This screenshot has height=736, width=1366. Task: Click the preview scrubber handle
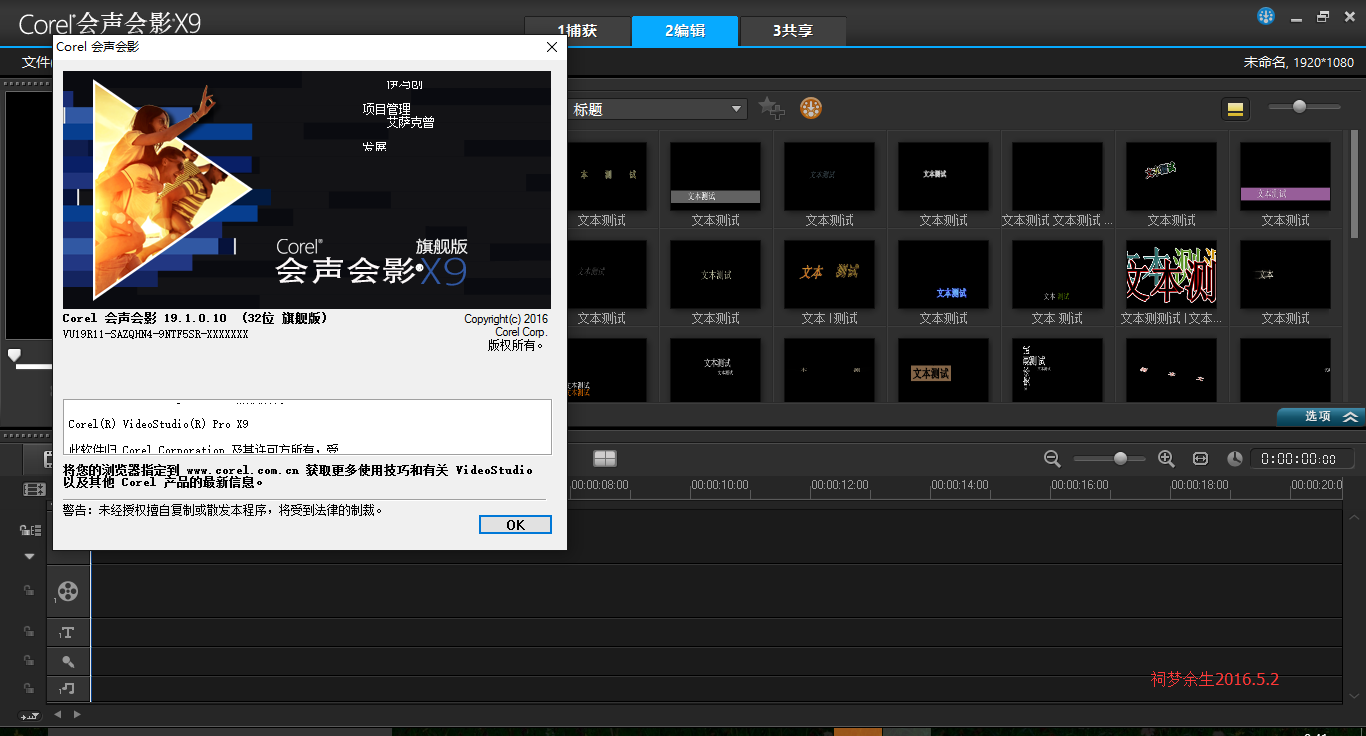[x=14, y=355]
